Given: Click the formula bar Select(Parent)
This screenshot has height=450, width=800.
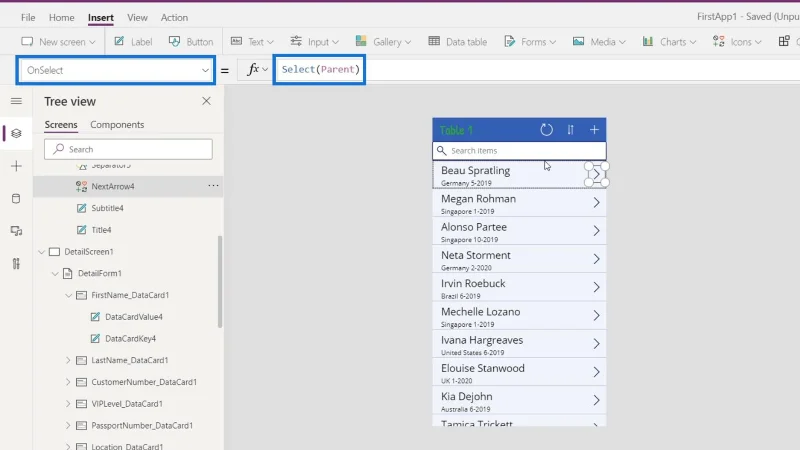Looking at the screenshot, I should click(x=320, y=69).
